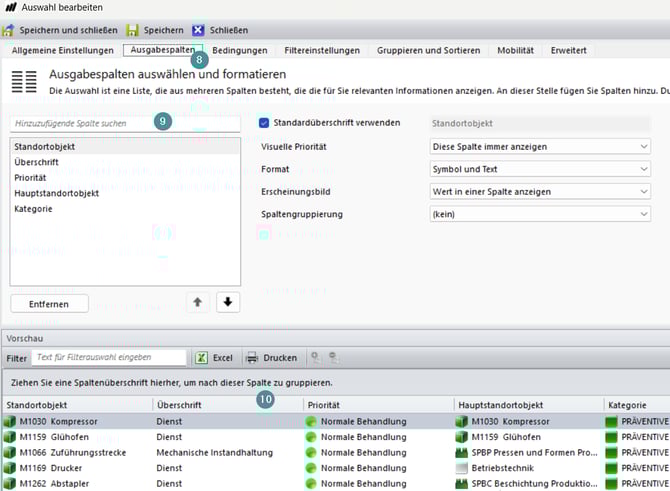Open the Visuelle Priorität dropdown
670x491 pixels.
click(x=540, y=147)
